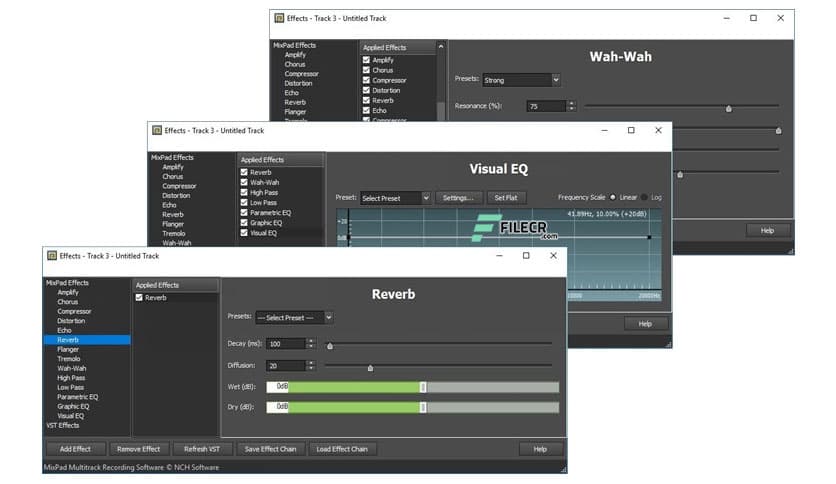Select Flanger in the Reverb window effects list
The height and width of the screenshot is (484, 836).
click(68, 350)
